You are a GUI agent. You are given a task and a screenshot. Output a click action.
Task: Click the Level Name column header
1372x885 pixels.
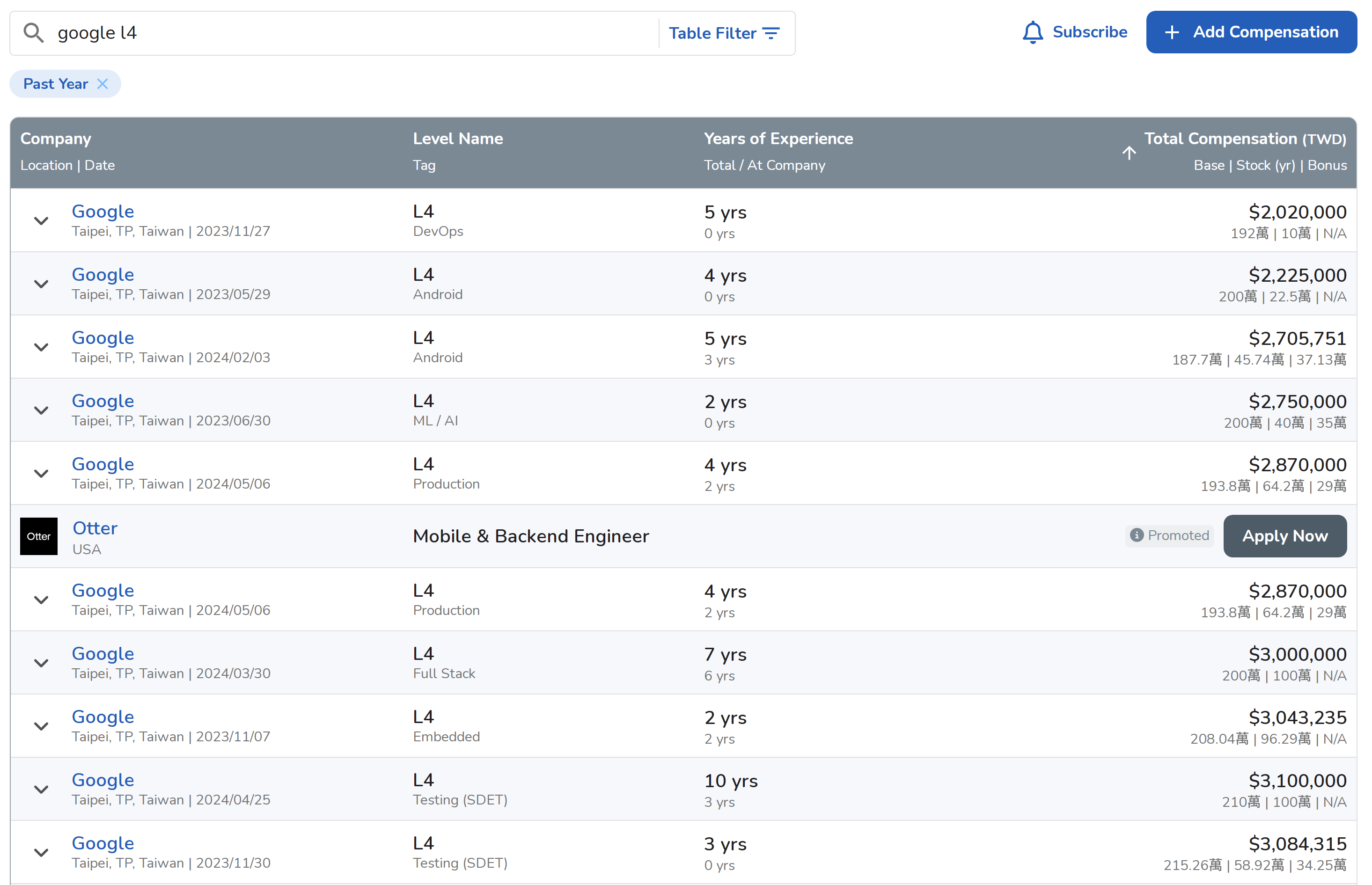click(458, 139)
